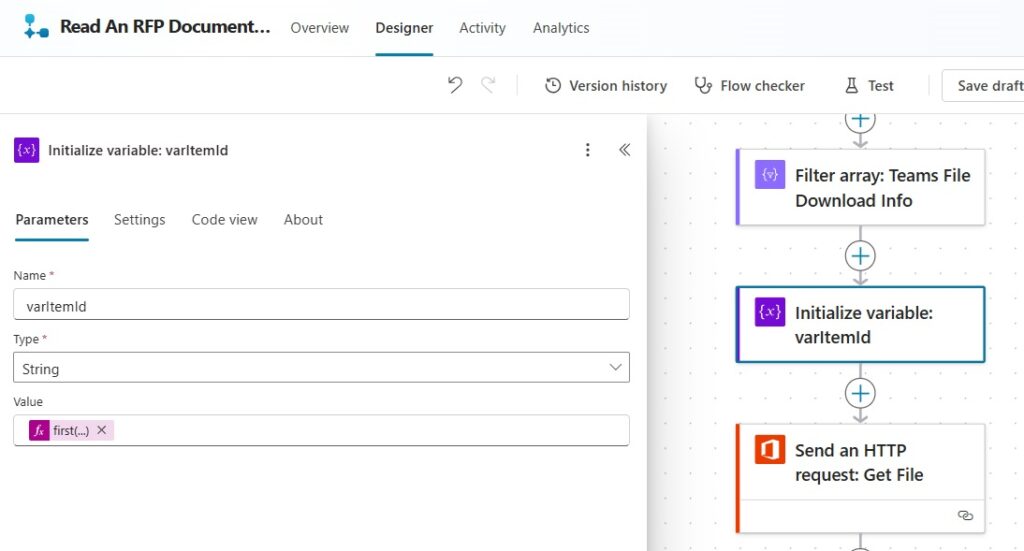
Task: Insert step after the Filter array card
Action: [860, 256]
